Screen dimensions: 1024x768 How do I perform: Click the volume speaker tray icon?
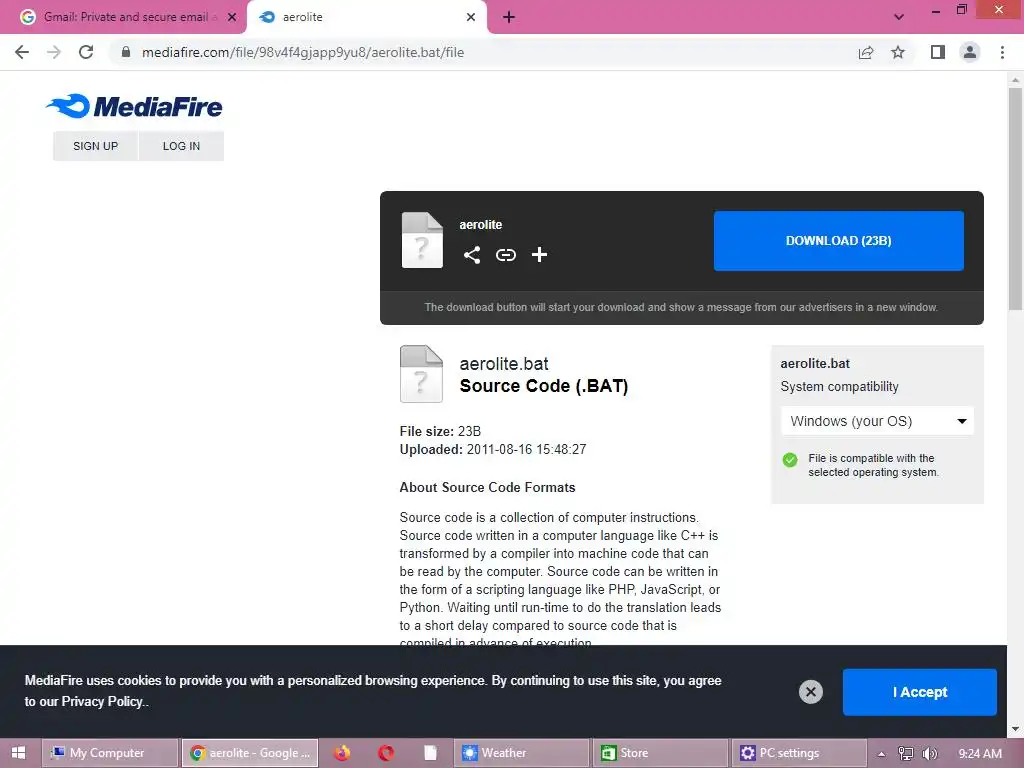(930, 753)
